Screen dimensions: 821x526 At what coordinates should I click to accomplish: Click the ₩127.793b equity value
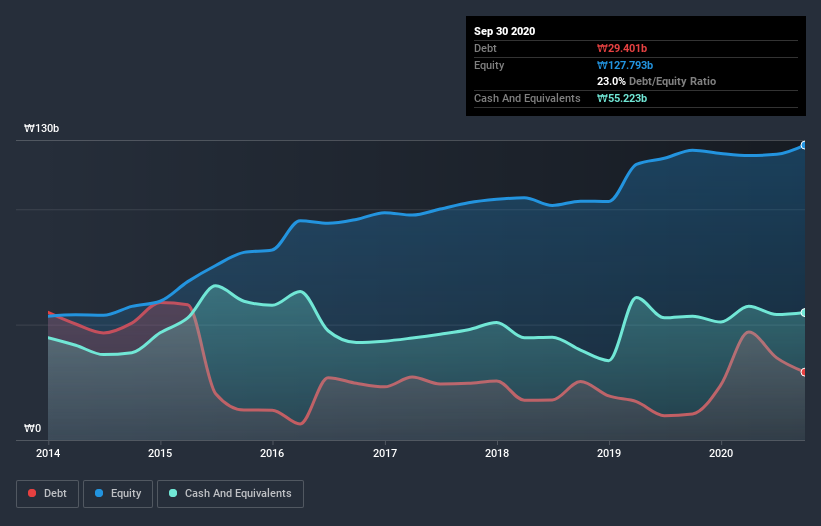(625, 65)
